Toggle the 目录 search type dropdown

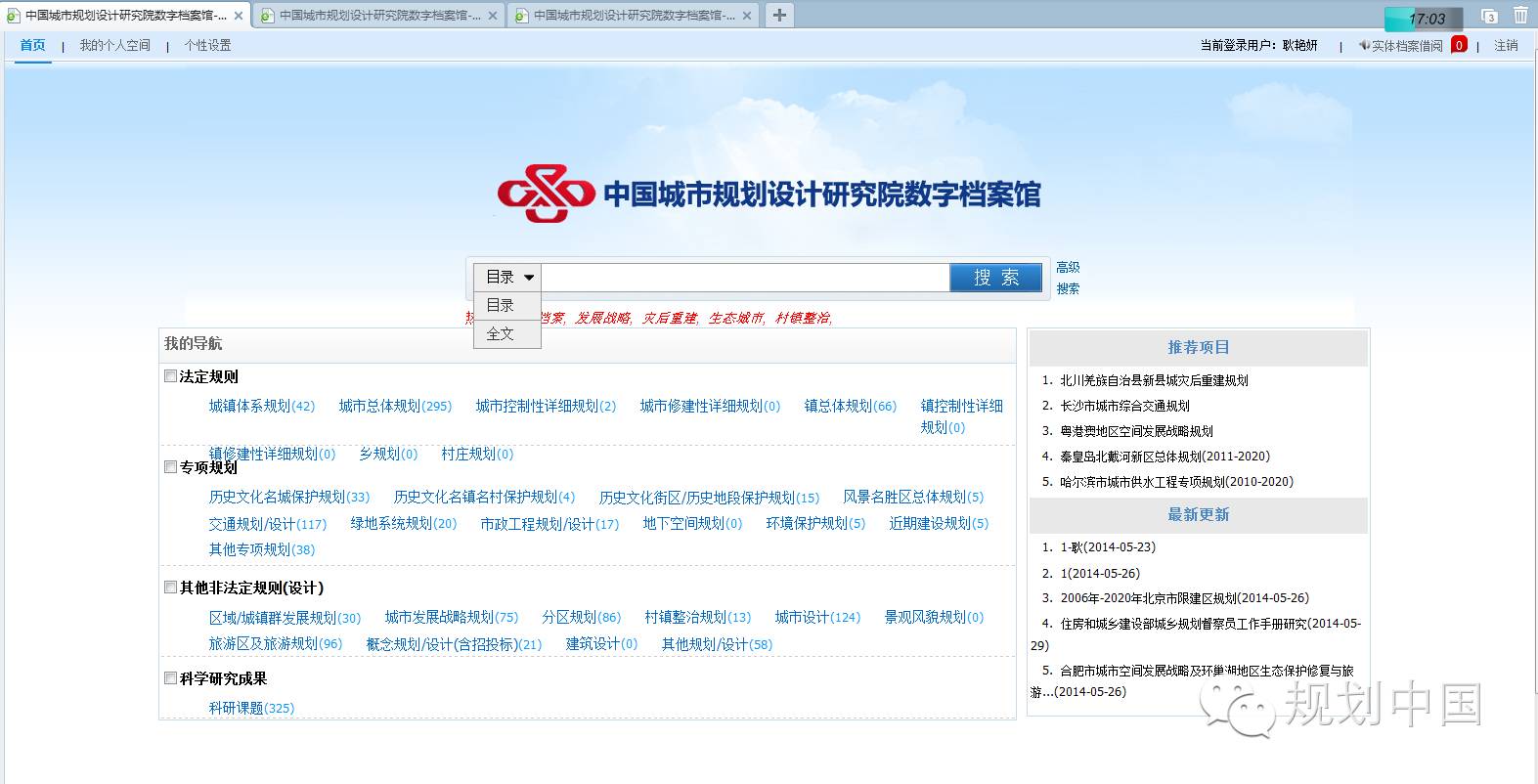[507, 278]
